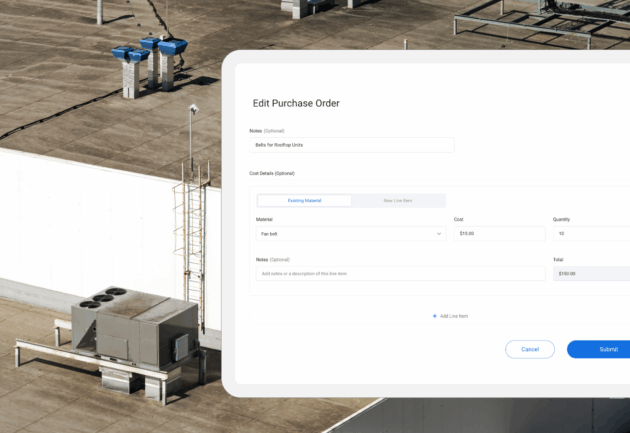Click the Total field label
630x433 pixels.
point(558,259)
